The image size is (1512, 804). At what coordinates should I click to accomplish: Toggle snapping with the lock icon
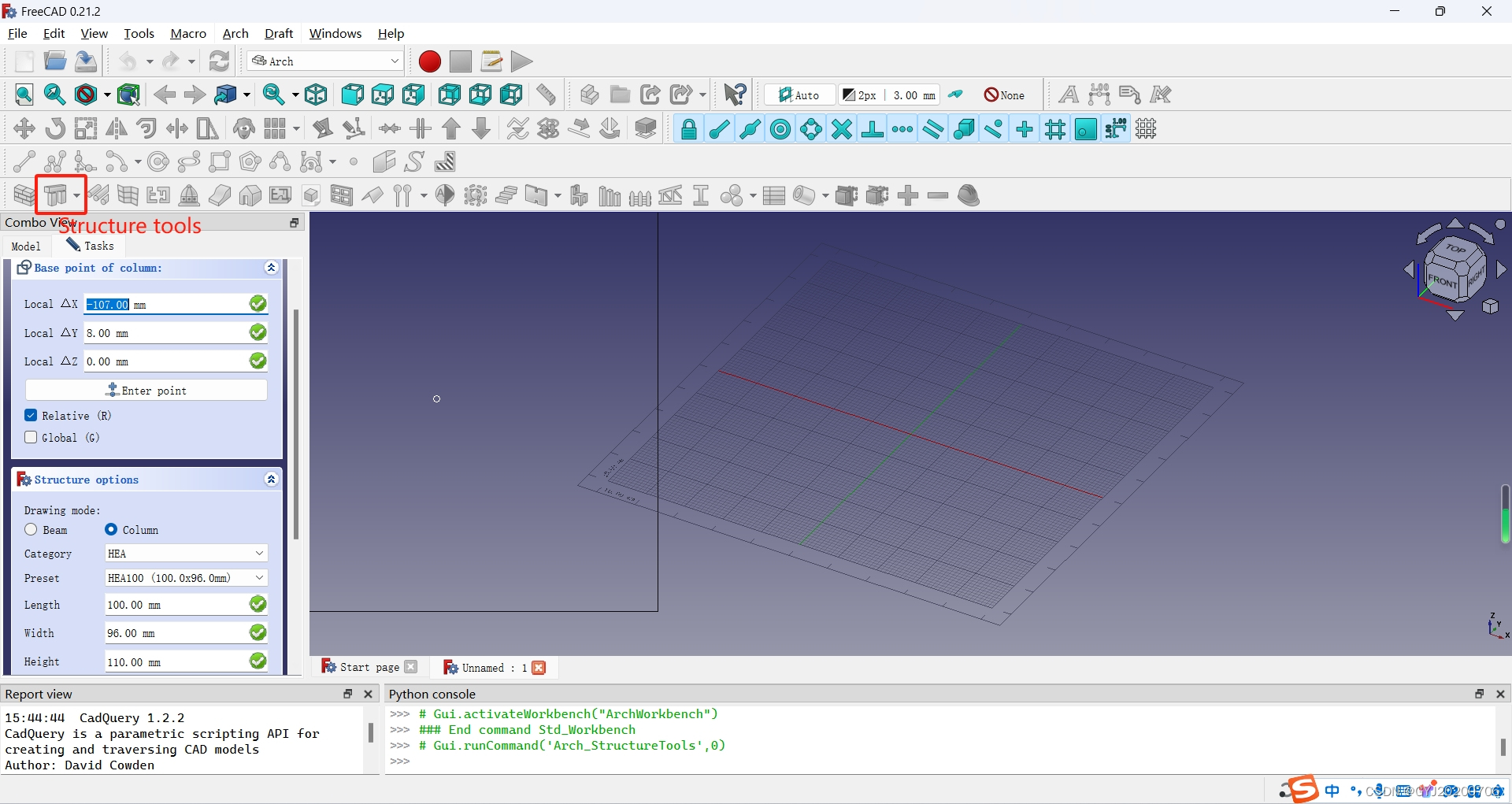coord(688,128)
